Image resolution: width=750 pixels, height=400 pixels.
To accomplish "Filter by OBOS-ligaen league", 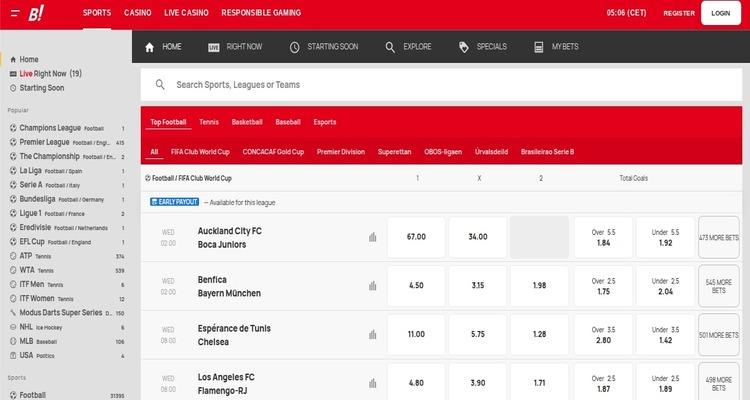I will click(443, 152).
